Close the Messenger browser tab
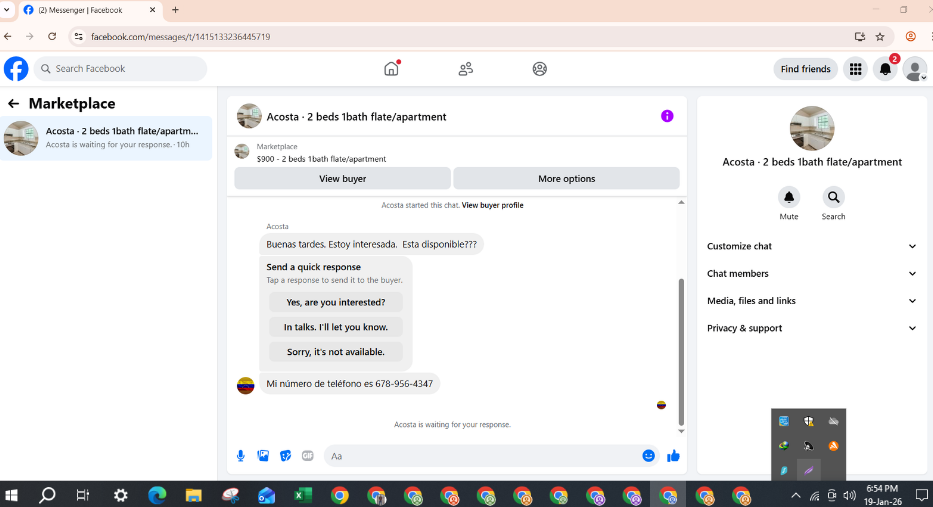The width and height of the screenshot is (933, 507). pyautogui.click(x=152, y=10)
